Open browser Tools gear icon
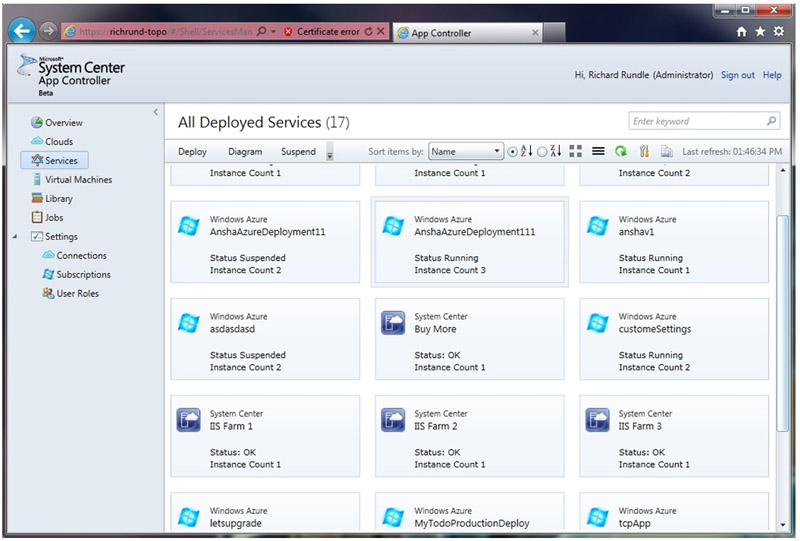This screenshot has width=800, height=541. pyautogui.click(x=779, y=31)
